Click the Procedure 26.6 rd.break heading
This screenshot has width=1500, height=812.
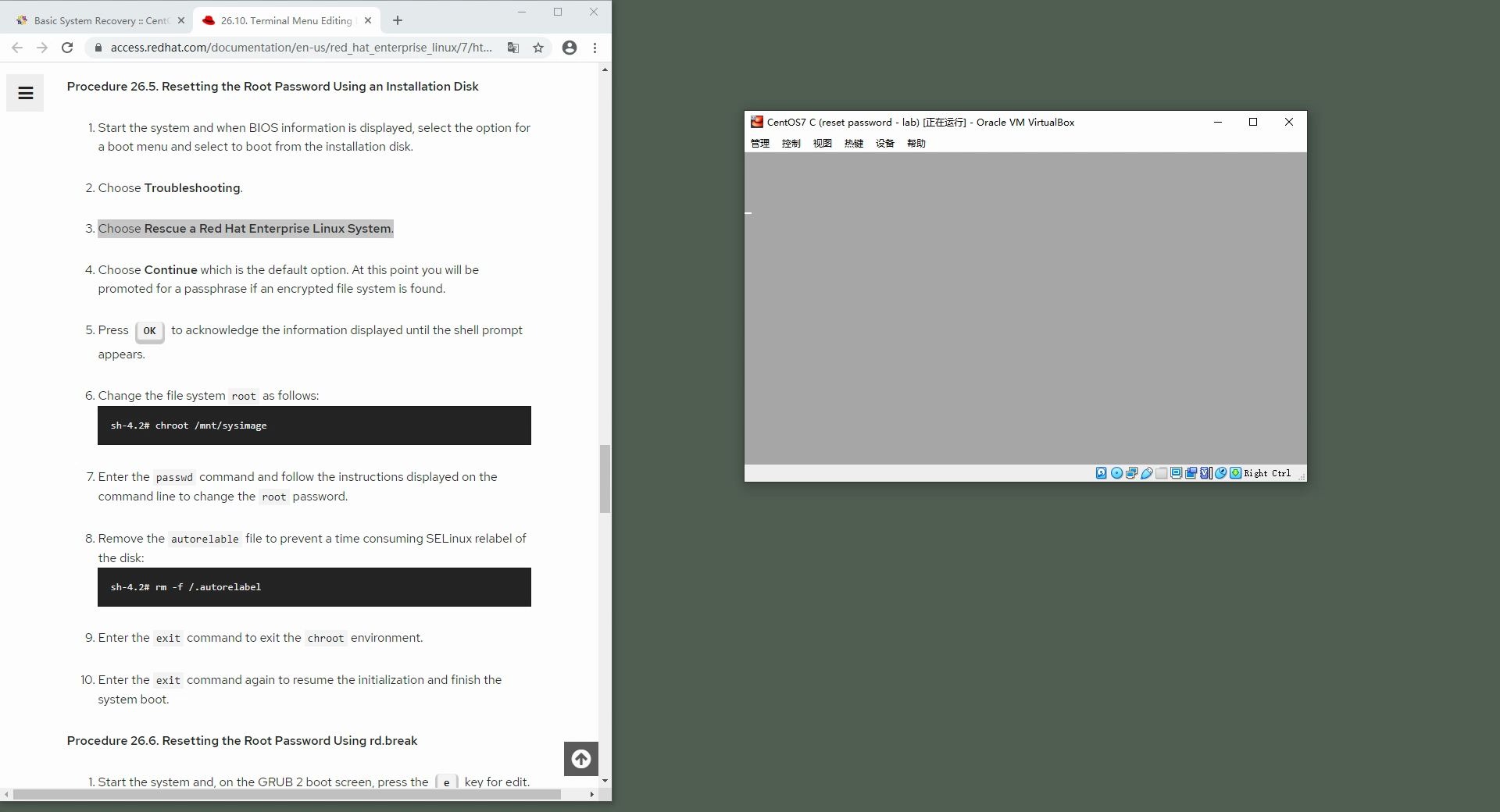tap(242, 741)
